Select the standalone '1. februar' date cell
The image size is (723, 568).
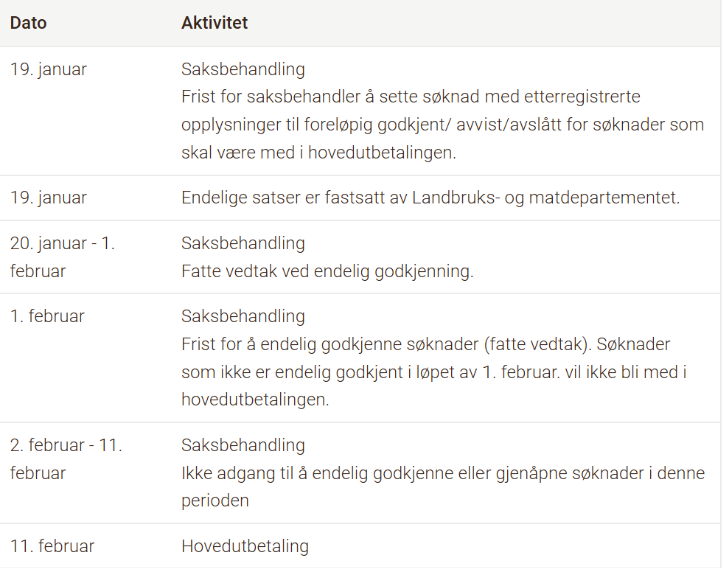pos(47,316)
